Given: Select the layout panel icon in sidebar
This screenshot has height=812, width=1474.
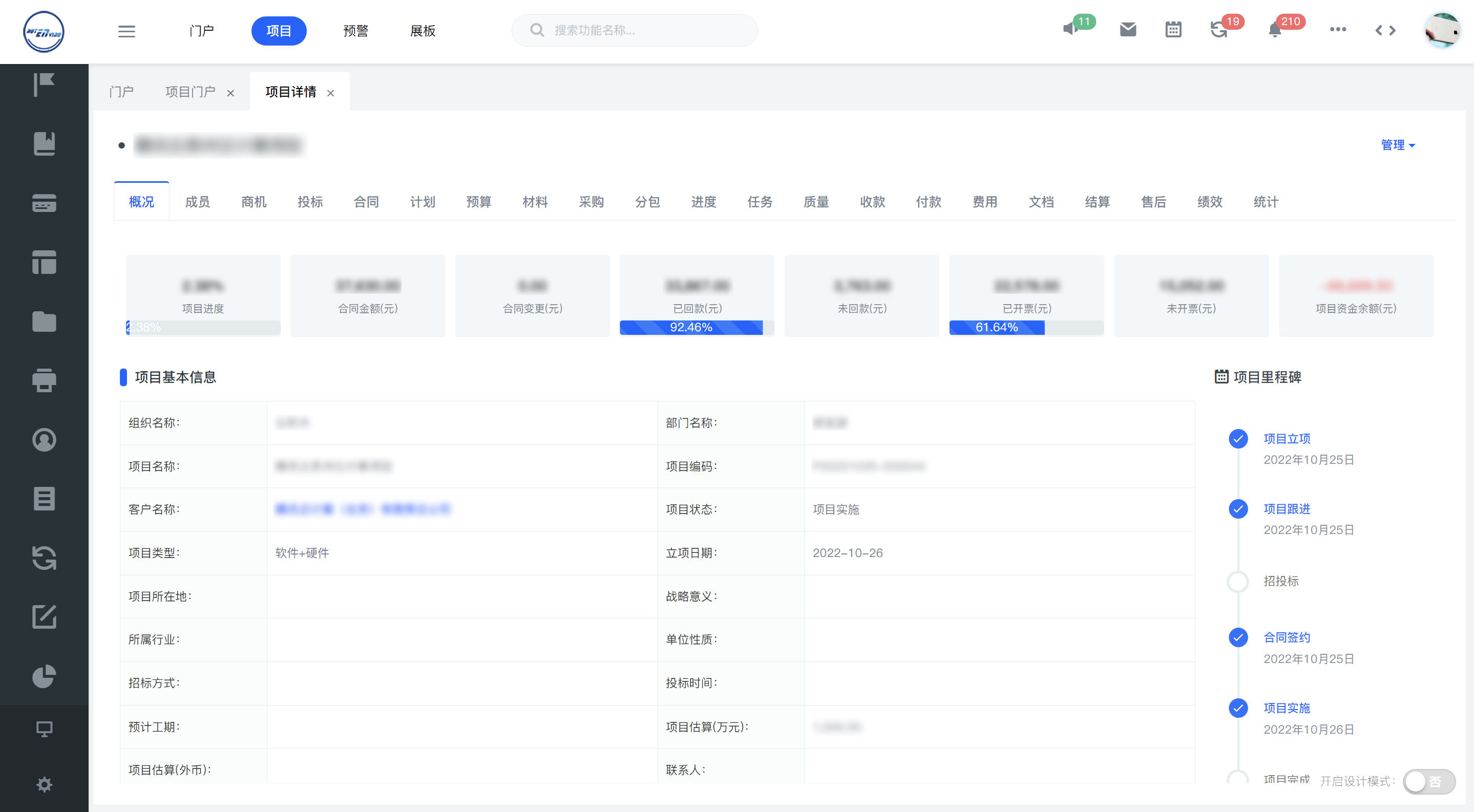Looking at the screenshot, I should point(44,262).
